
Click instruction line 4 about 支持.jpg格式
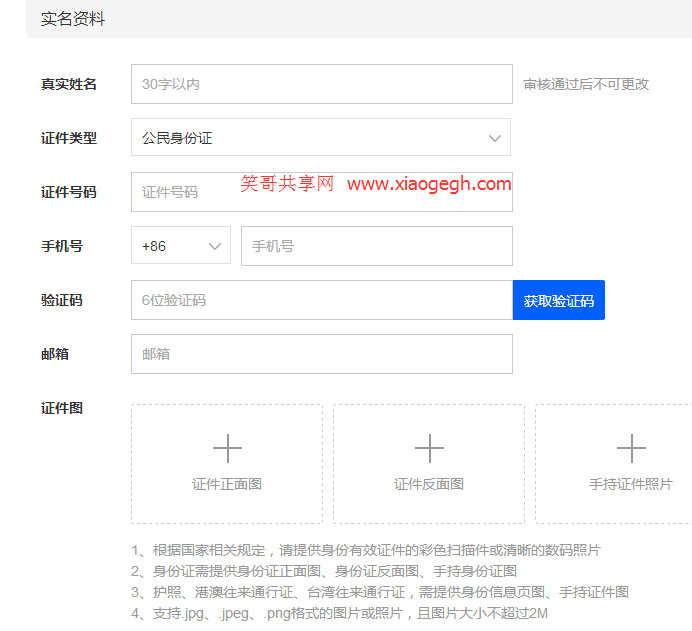(x=339, y=613)
